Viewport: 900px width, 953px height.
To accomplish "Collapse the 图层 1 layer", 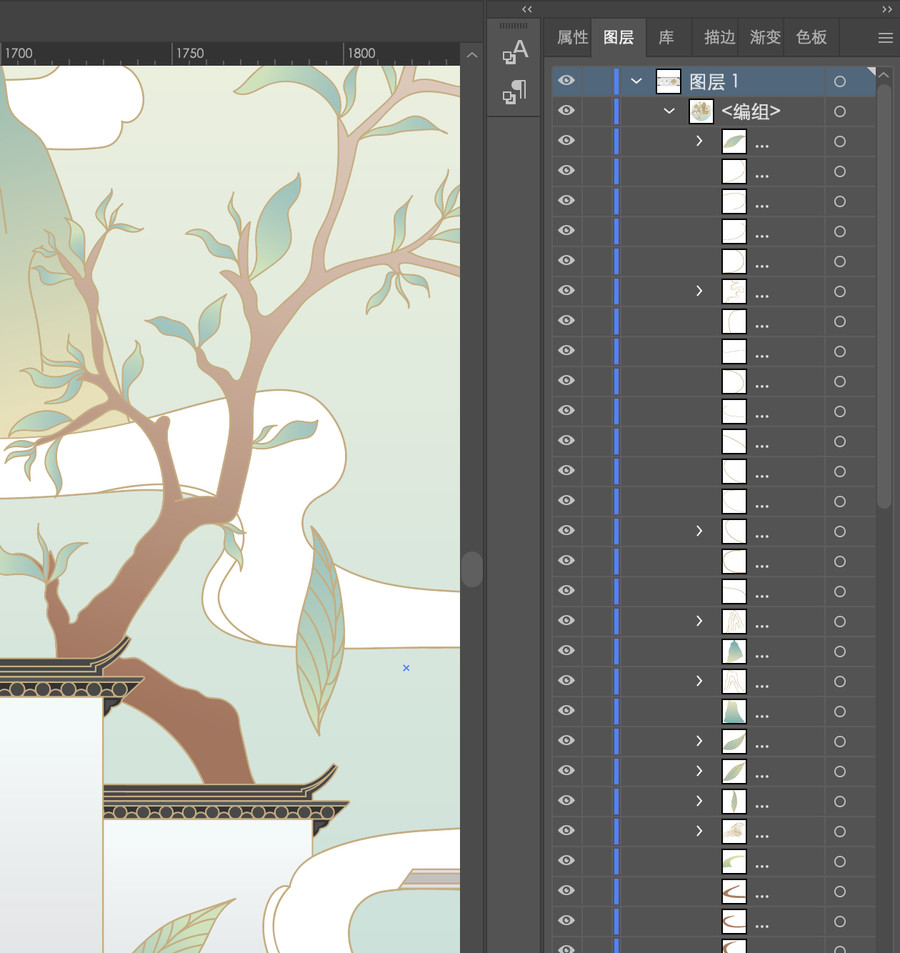I will click(x=636, y=81).
